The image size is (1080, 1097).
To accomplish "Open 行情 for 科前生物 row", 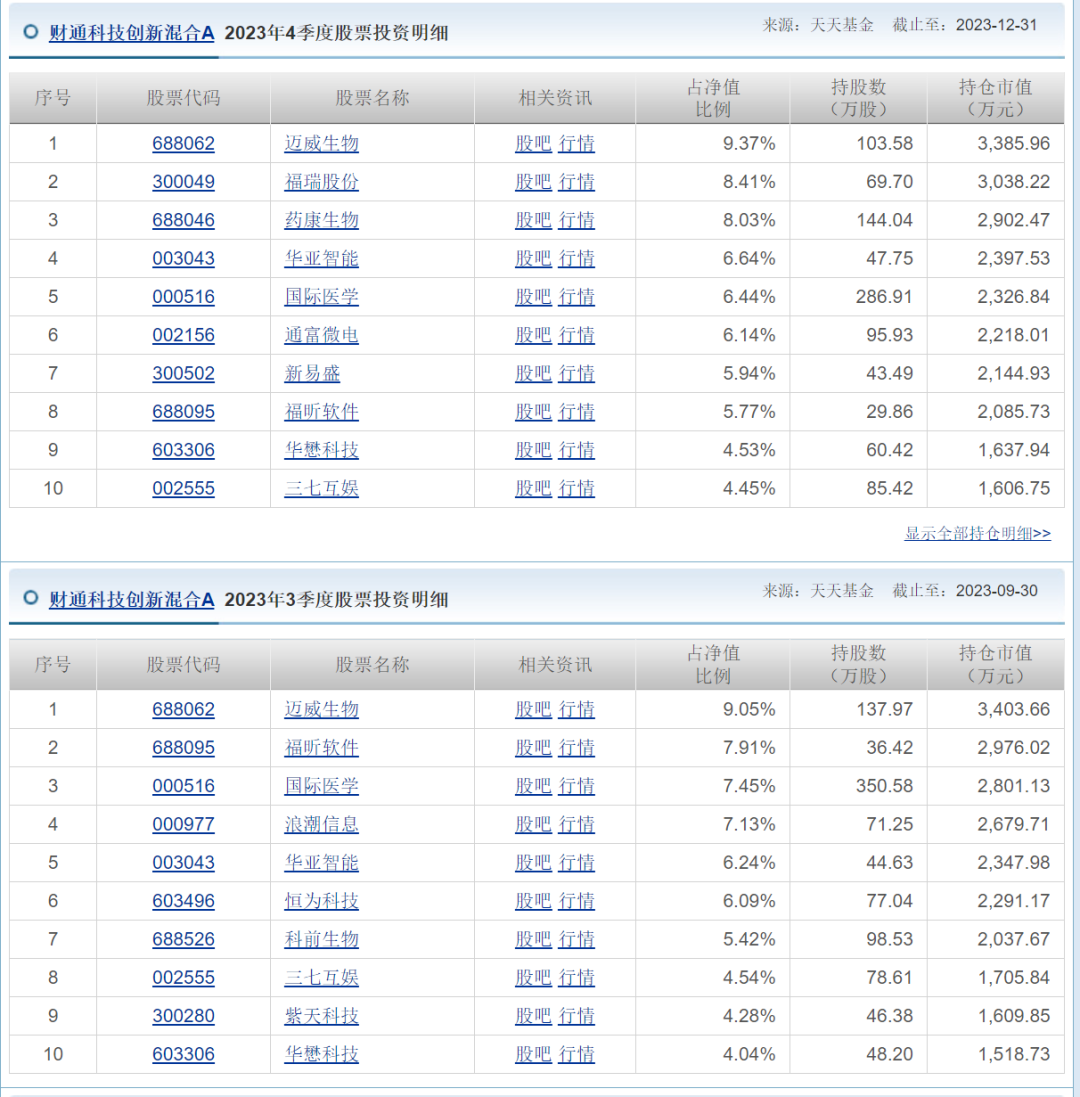I will pyautogui.click(x=576, y=940).
